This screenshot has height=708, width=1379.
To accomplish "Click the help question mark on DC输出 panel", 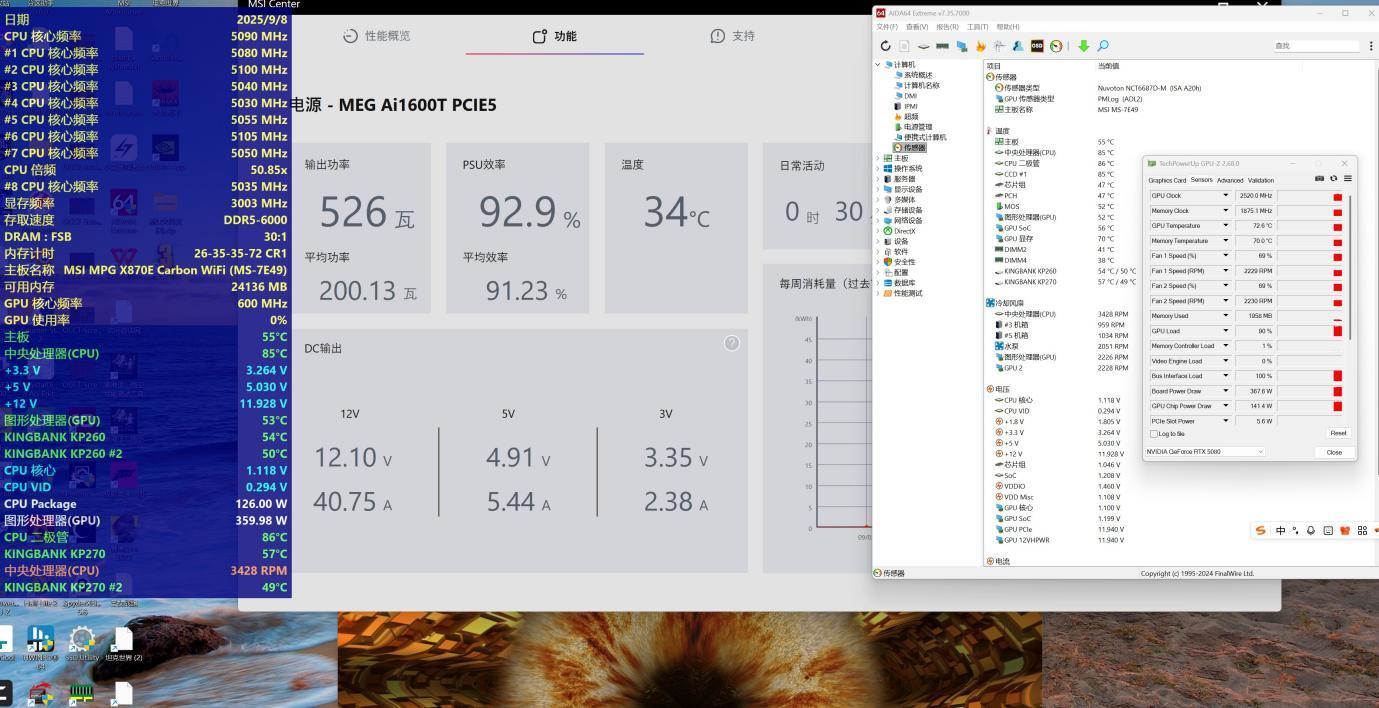I will pyautogui.click(x=732, y=343).
